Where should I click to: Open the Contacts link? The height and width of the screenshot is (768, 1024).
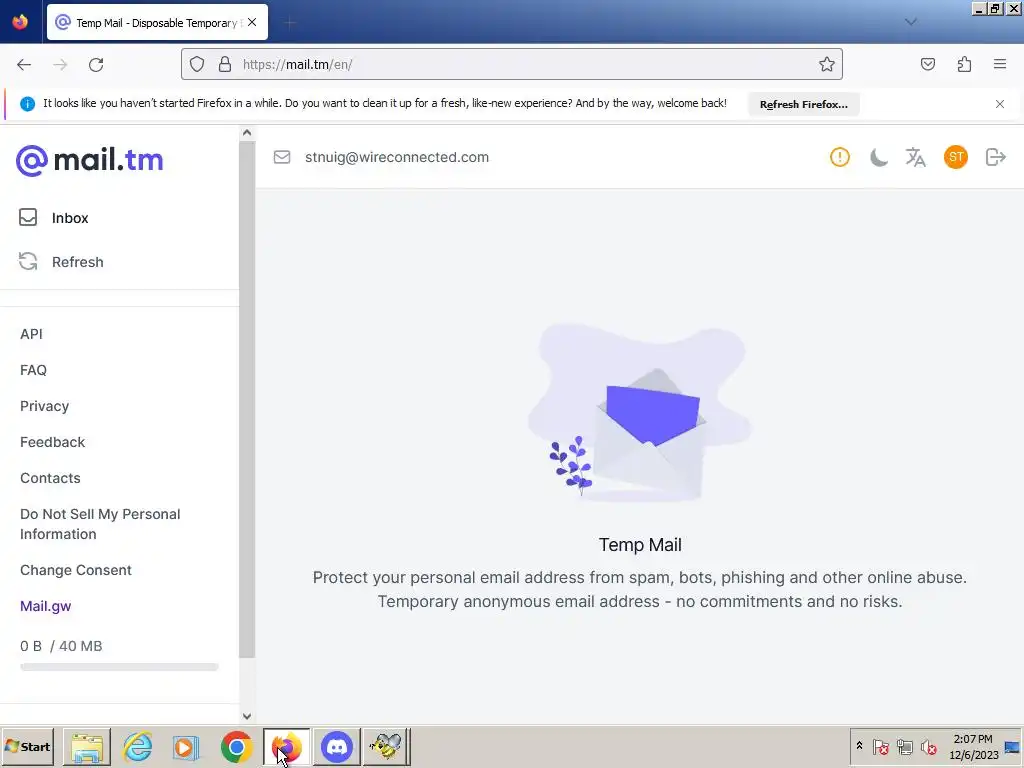coord(50,478)
